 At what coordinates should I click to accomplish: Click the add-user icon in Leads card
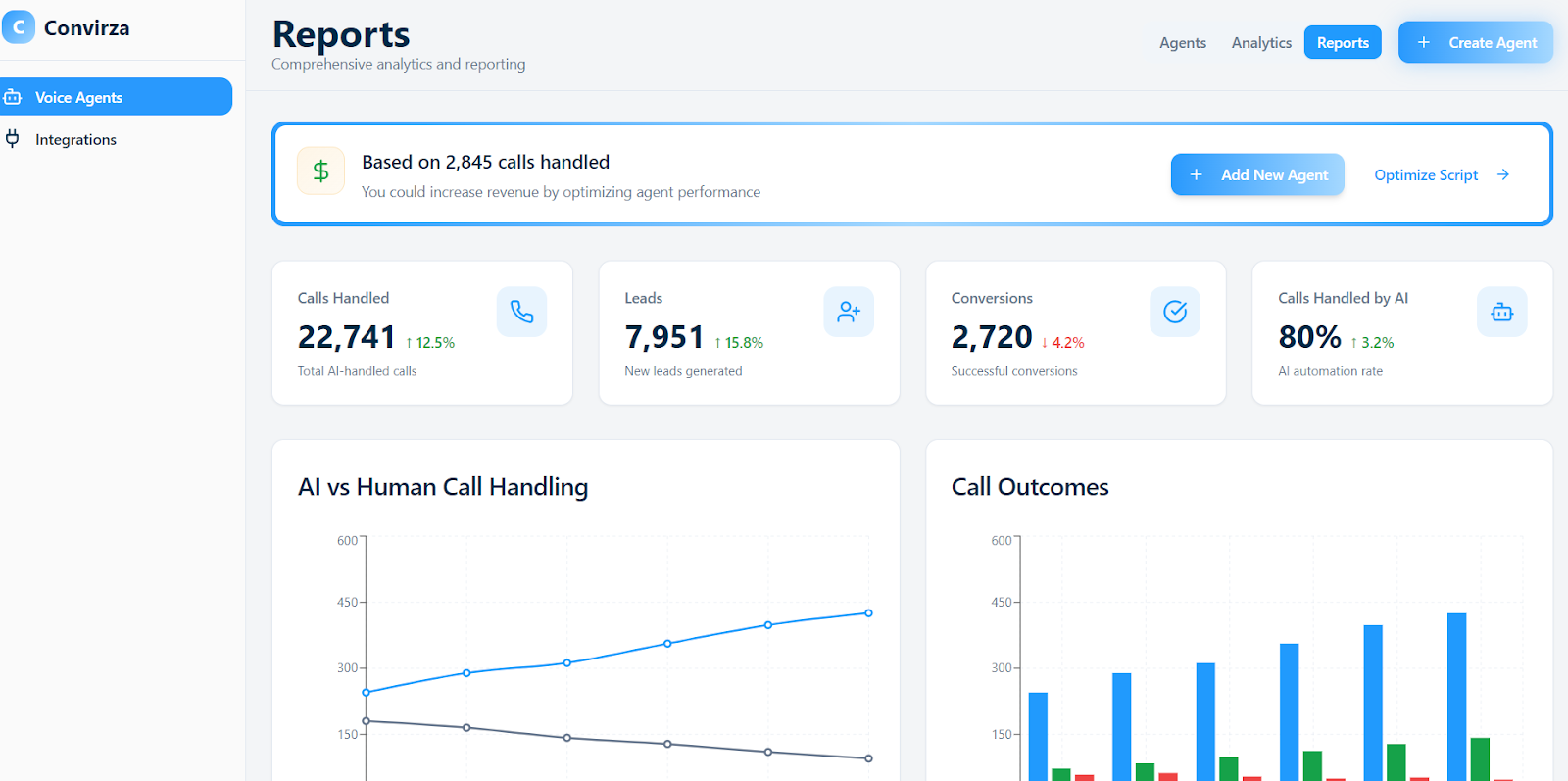coord(849,312)
